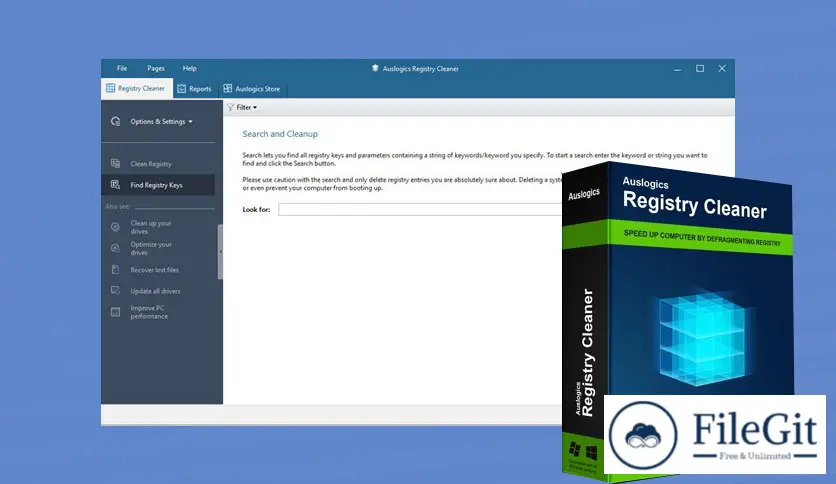The image size is (836, 484).
Task: Click the Auslogics Store tab icon
Action: tap(228, 88)
